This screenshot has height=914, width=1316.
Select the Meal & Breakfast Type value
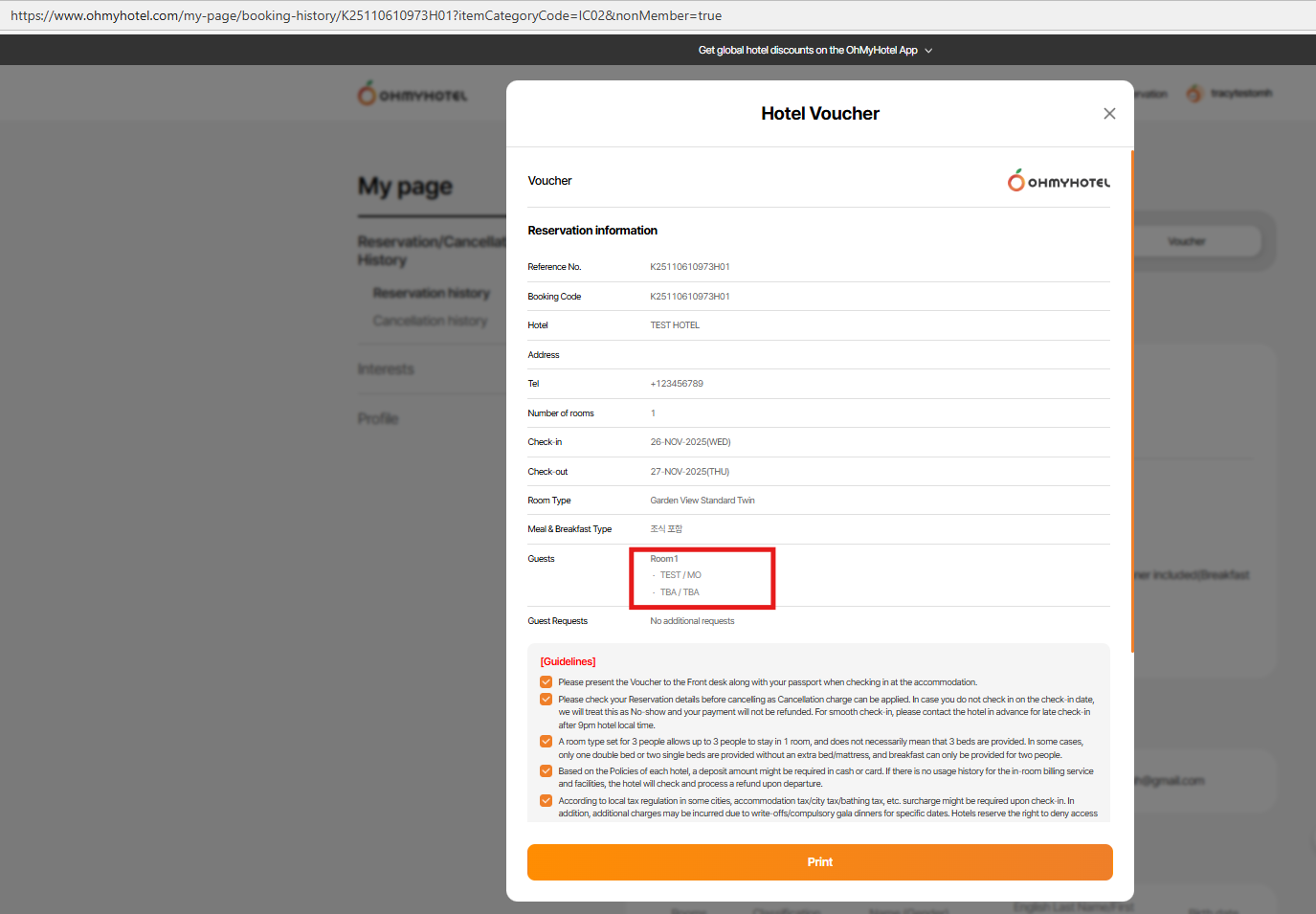click(666, 529)
